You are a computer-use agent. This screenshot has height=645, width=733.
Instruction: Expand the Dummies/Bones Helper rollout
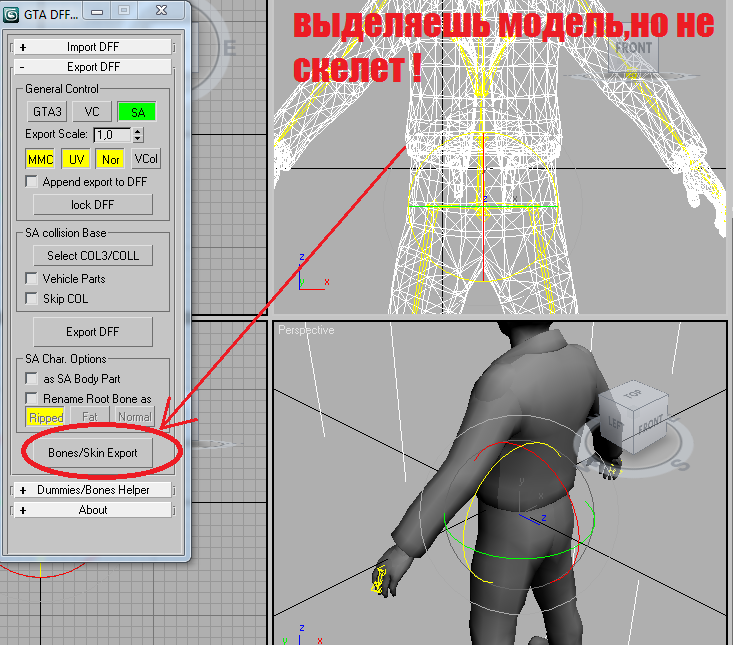(93, 490)
